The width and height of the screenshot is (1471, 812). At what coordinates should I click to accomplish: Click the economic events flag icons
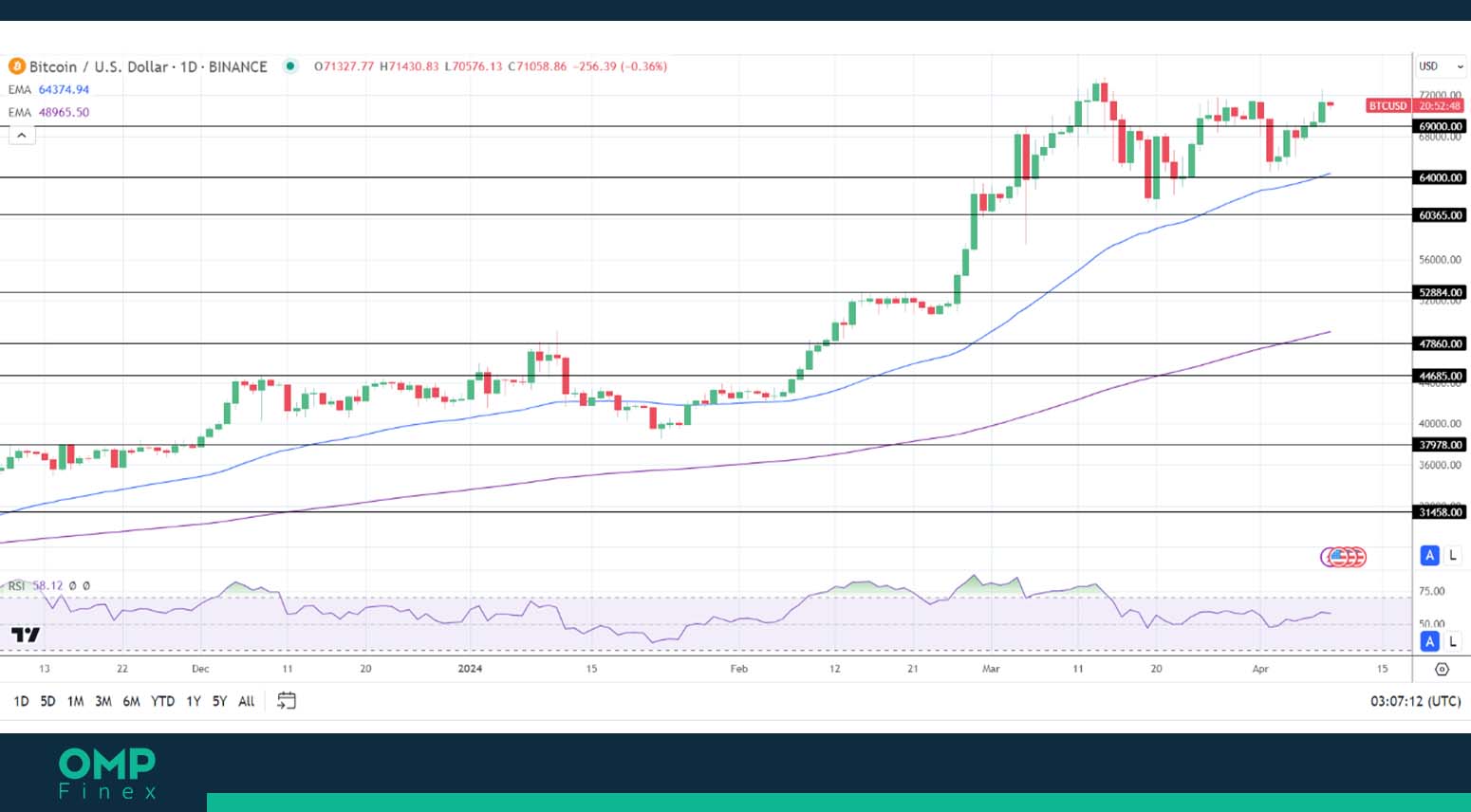(1343, 557)
